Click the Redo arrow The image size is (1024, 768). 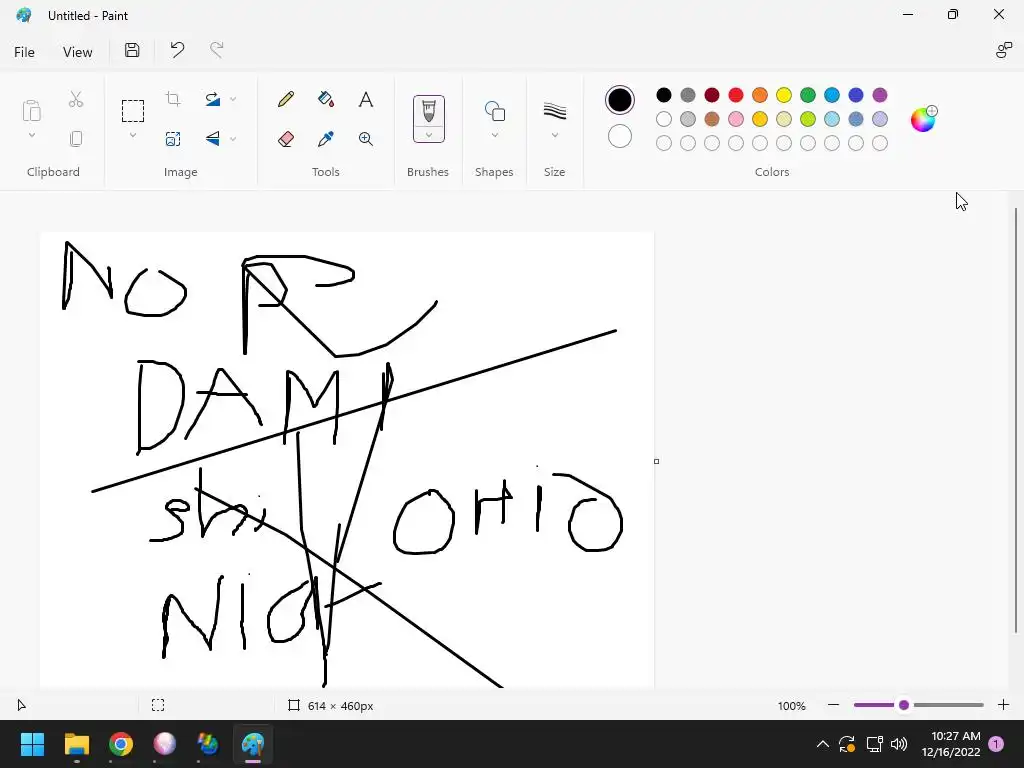pos(217,50)
